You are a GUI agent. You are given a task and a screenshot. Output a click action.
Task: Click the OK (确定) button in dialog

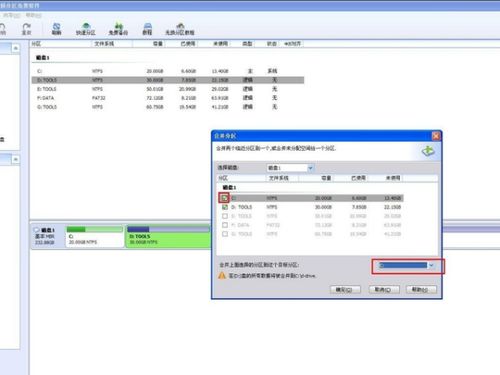tap(345, 290)
